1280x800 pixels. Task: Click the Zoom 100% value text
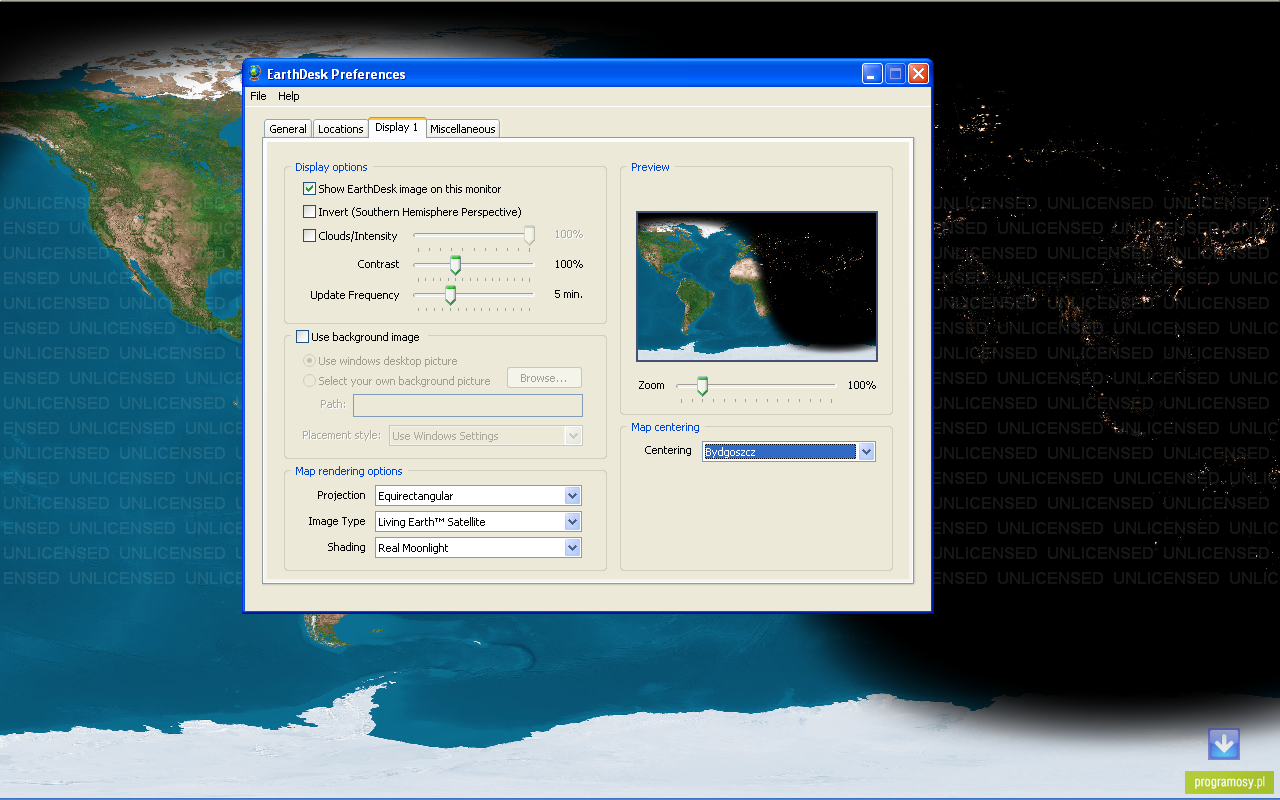pyautogui.click(x=861, y=385)
